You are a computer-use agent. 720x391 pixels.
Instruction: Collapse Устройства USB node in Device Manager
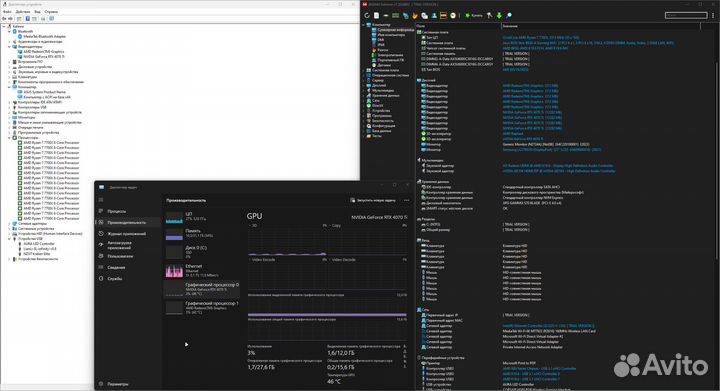coord(9,239)
